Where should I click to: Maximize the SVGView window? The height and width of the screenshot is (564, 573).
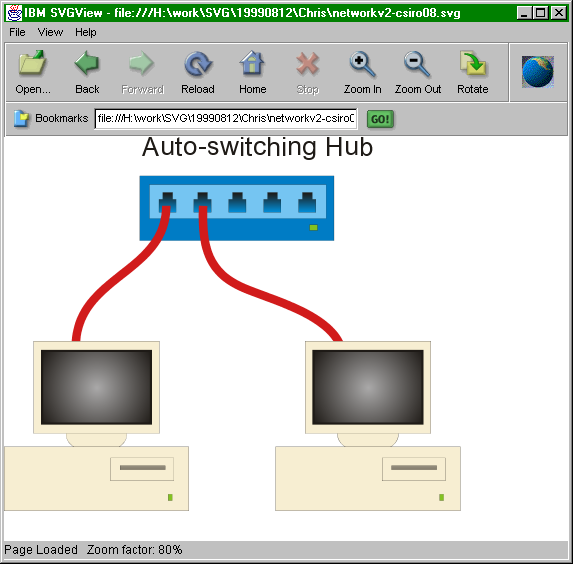pyautogui.click(x=541, y=13)
